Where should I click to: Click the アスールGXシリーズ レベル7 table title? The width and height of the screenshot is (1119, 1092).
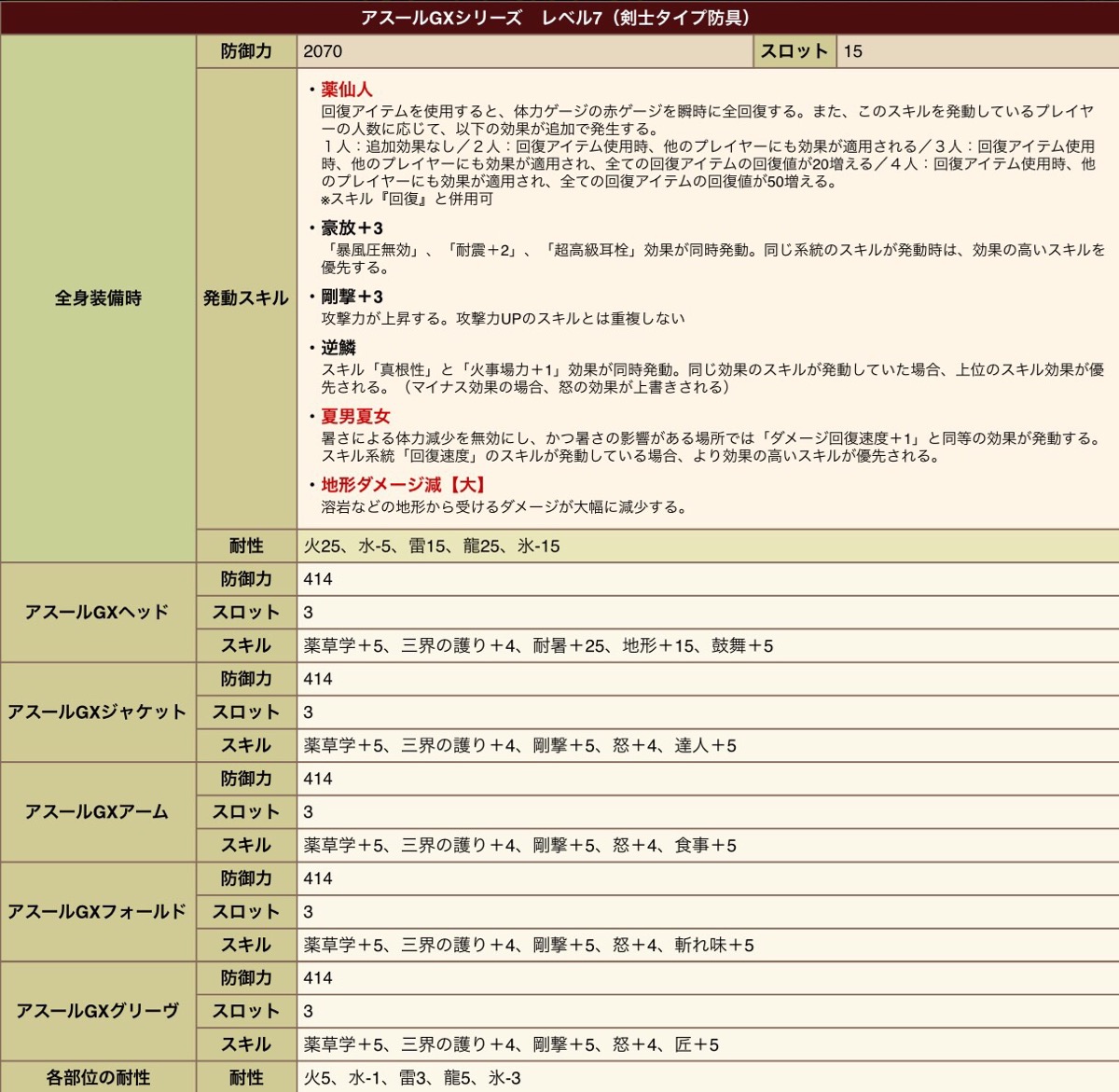(x=556, y=18)
